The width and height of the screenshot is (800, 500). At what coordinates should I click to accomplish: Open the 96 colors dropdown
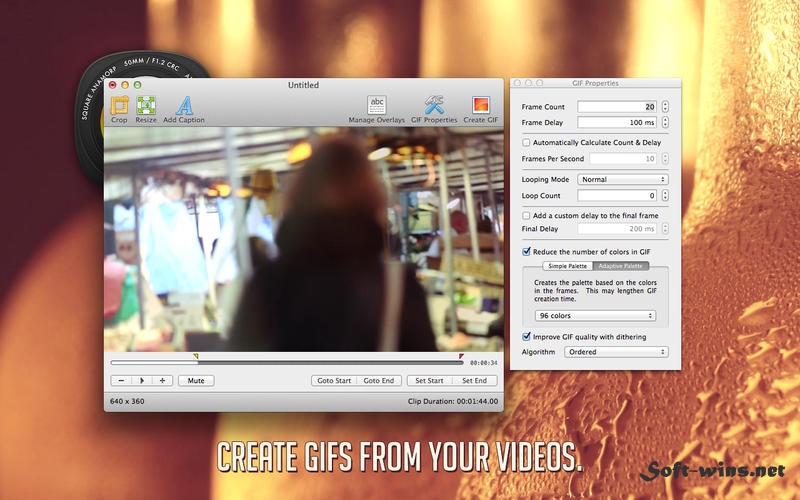point(595,316)
